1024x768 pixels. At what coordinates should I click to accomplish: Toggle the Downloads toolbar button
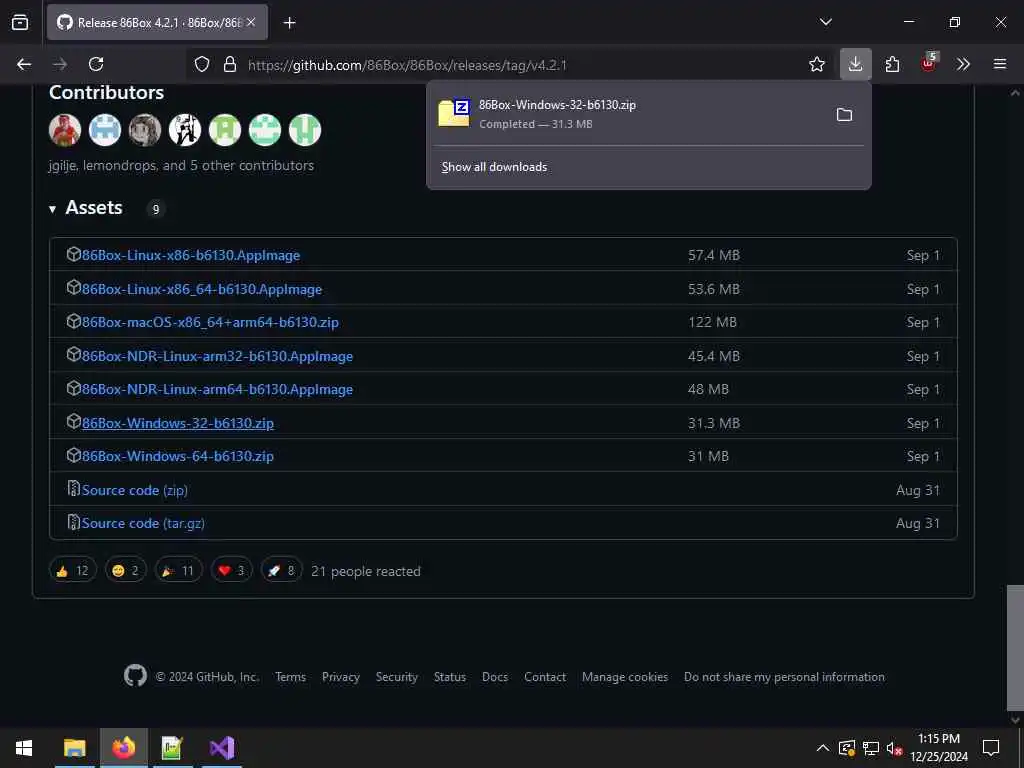click(856, 64)
